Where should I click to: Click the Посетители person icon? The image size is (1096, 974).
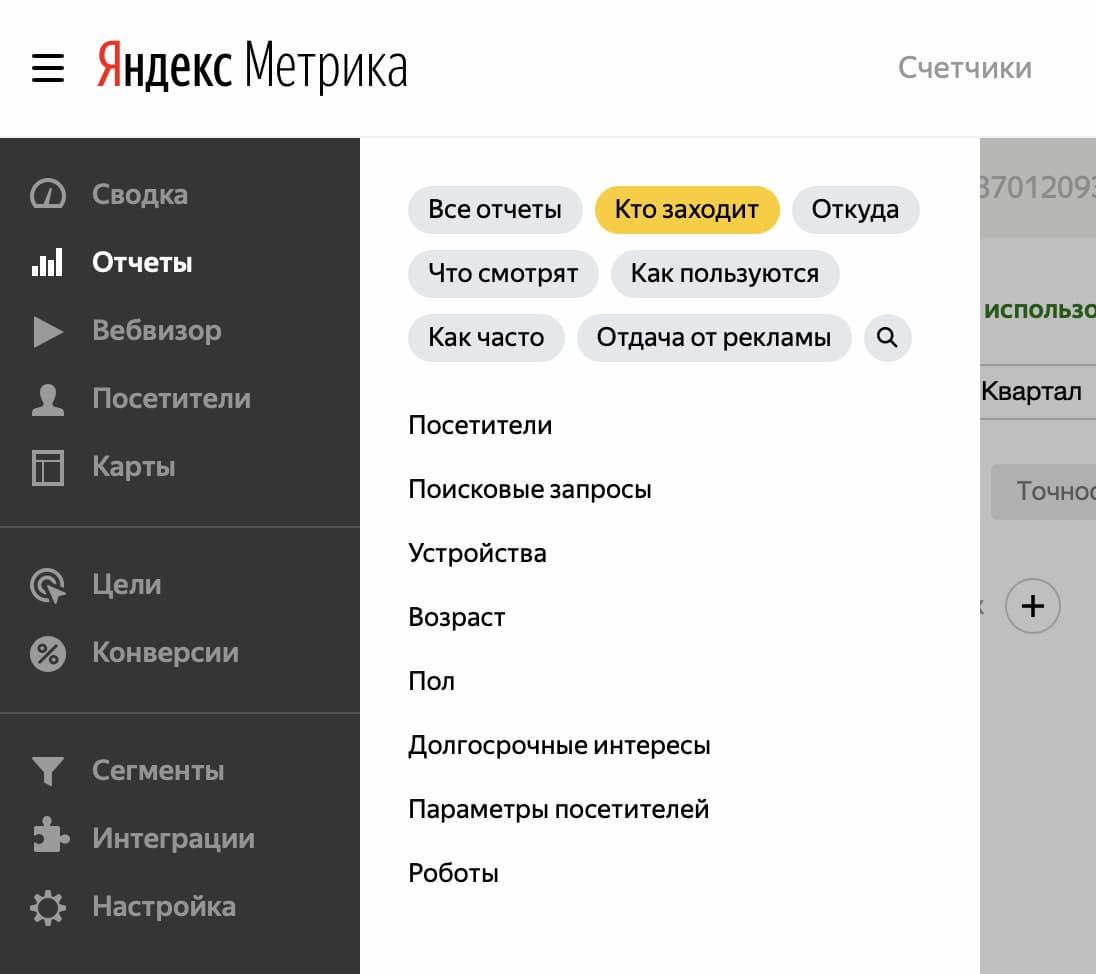(x=49, y=398)
